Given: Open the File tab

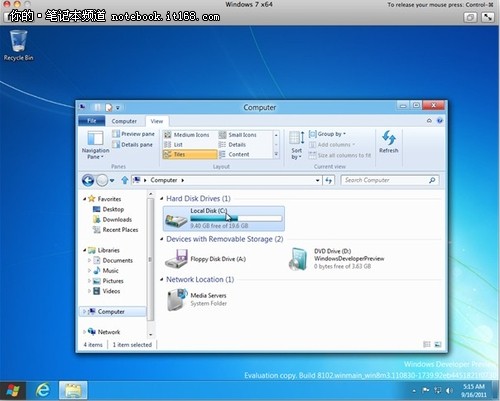Looking at the screenshot, I should 92,121.
